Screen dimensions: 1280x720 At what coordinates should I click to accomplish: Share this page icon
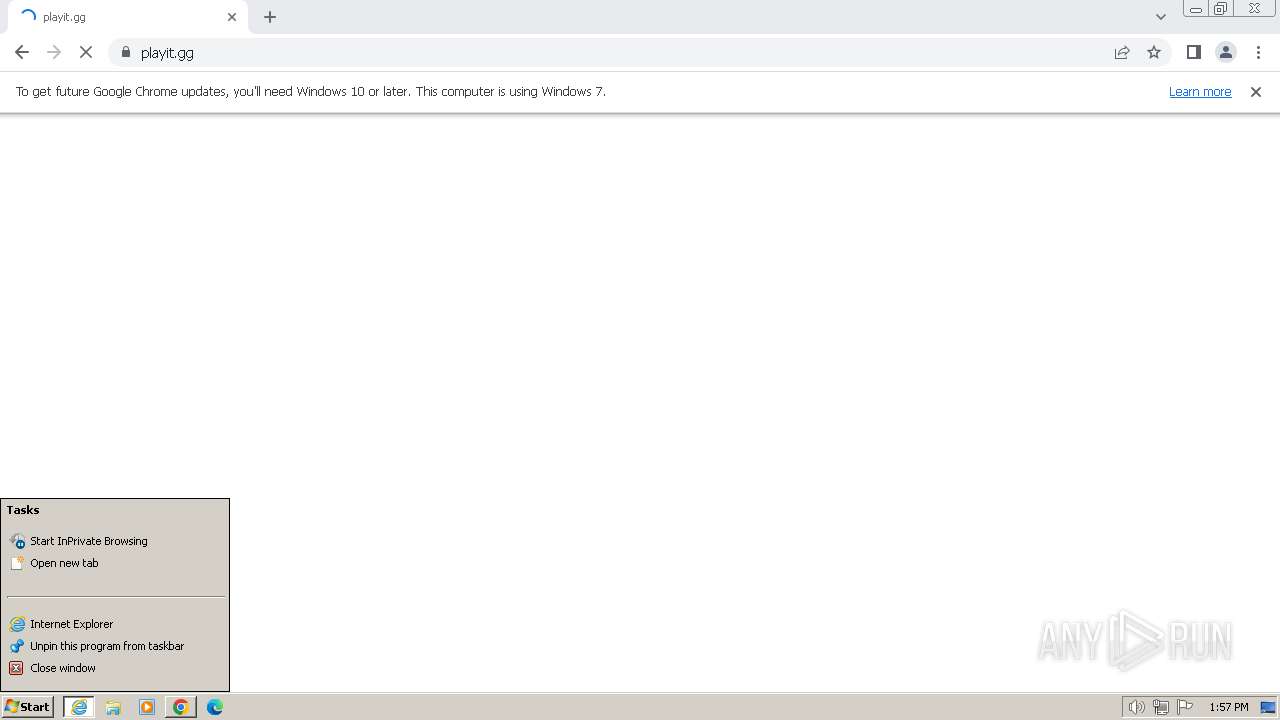[x=1122, y=52]
